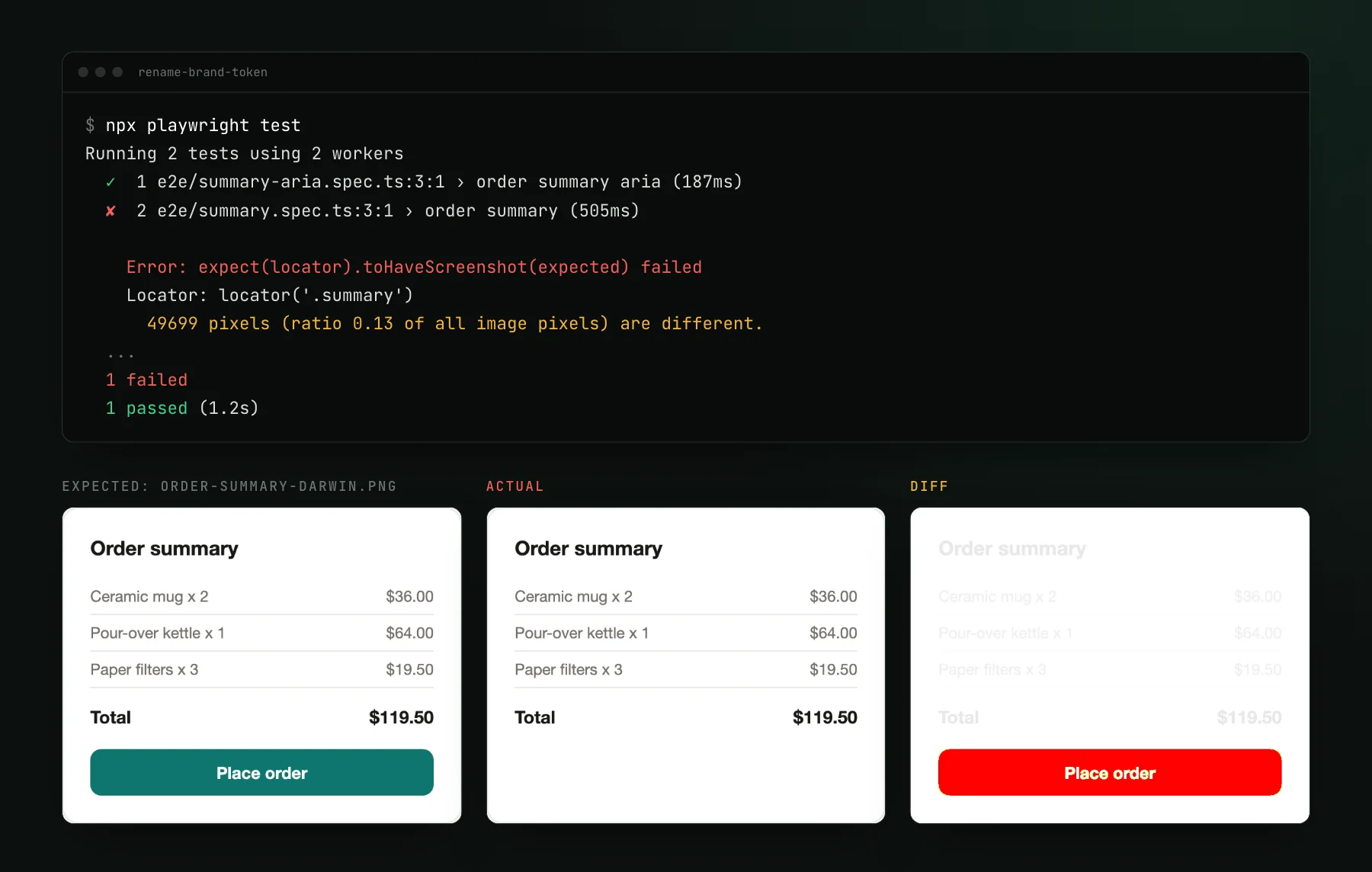Click Ceramic mug x 2 in Expected card
Viewport: 1372px width, 872px height.
coord(149,597)
